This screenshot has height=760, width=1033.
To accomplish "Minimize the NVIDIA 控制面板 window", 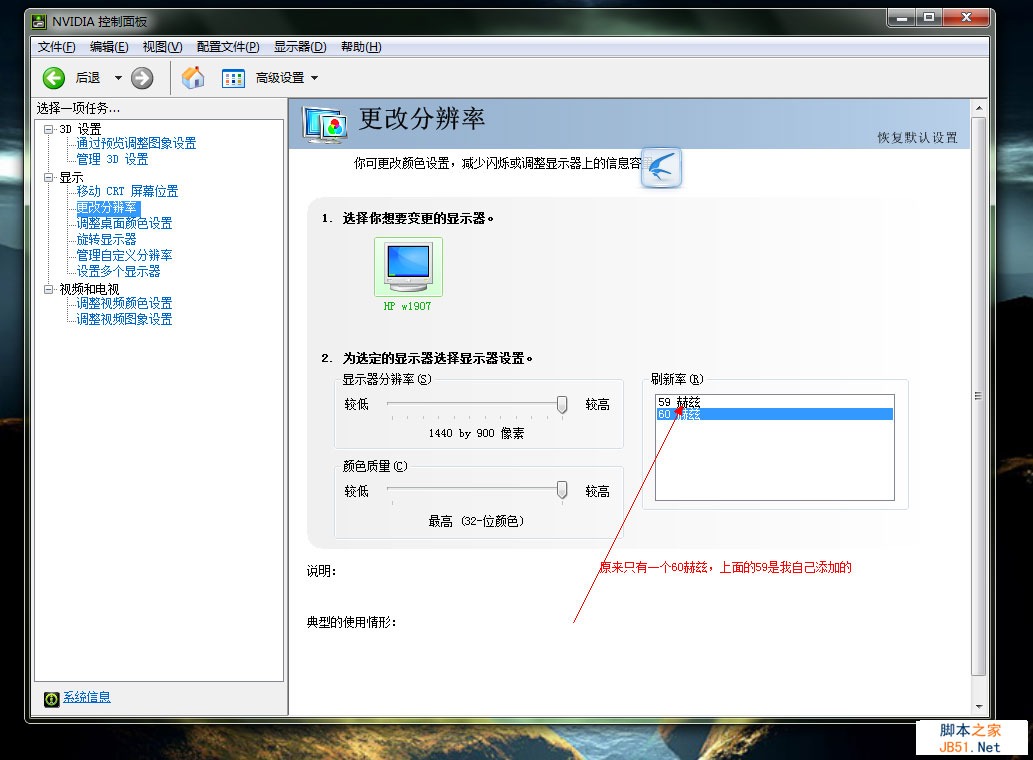I will 902,18.
